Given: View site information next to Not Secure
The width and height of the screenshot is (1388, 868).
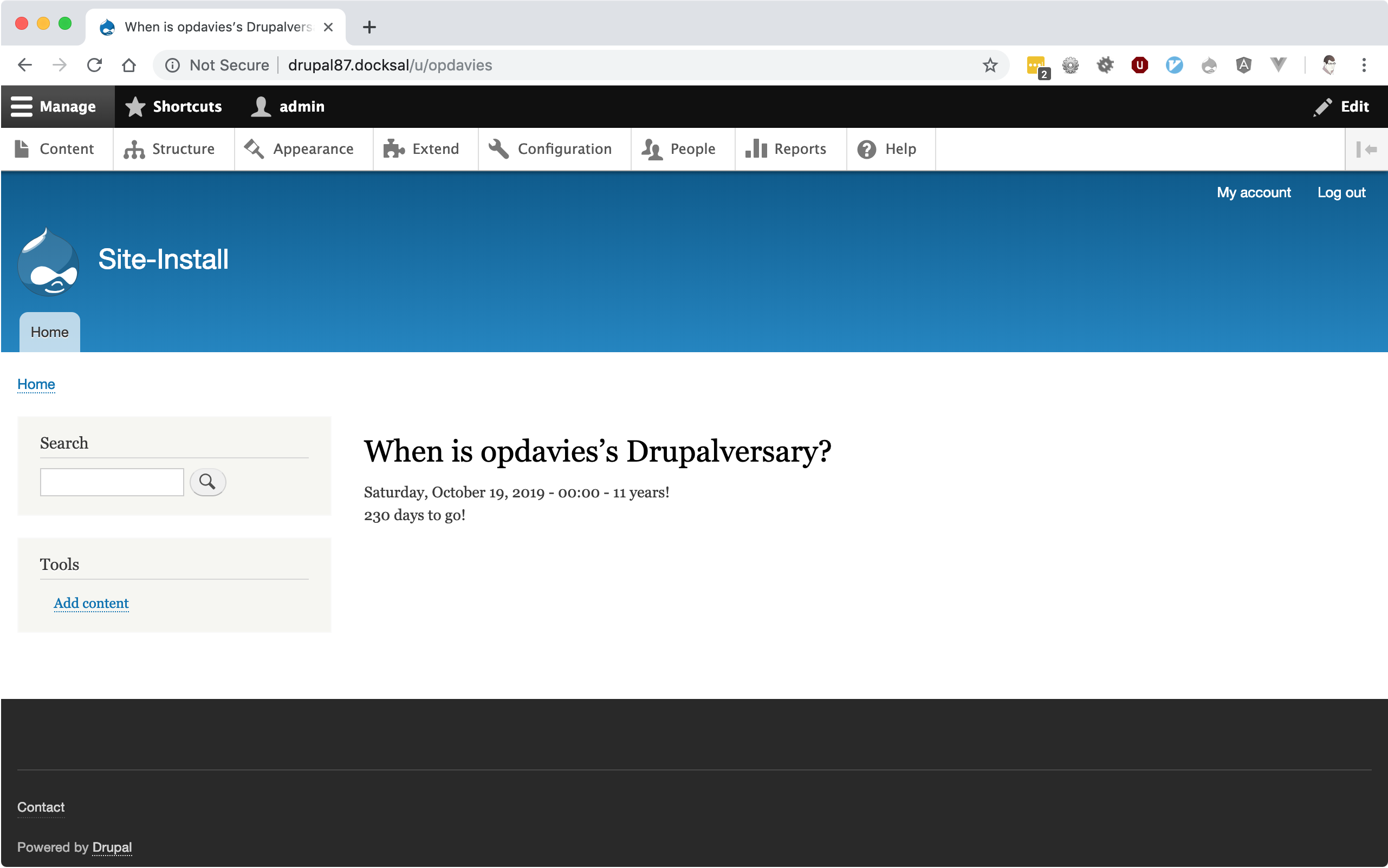Looking at the screenshot, I should [172, 66].
